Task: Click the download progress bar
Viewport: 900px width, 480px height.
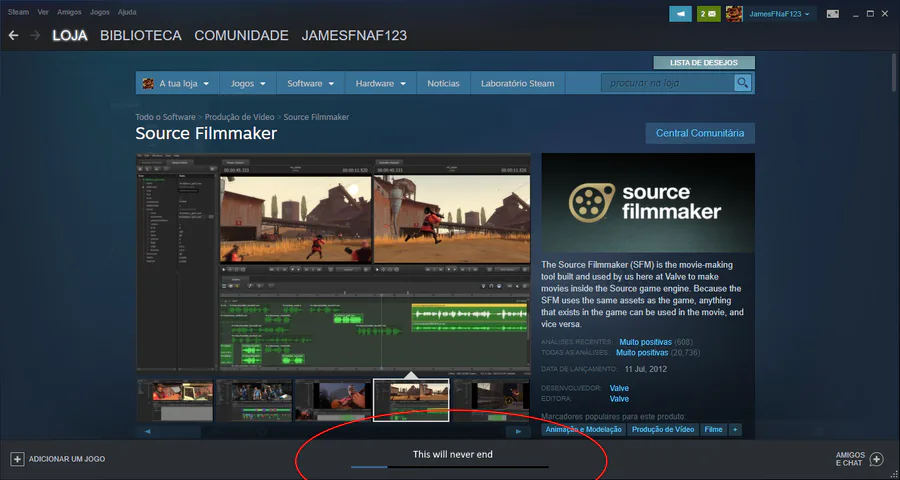Action: click(x=450, y=467)
